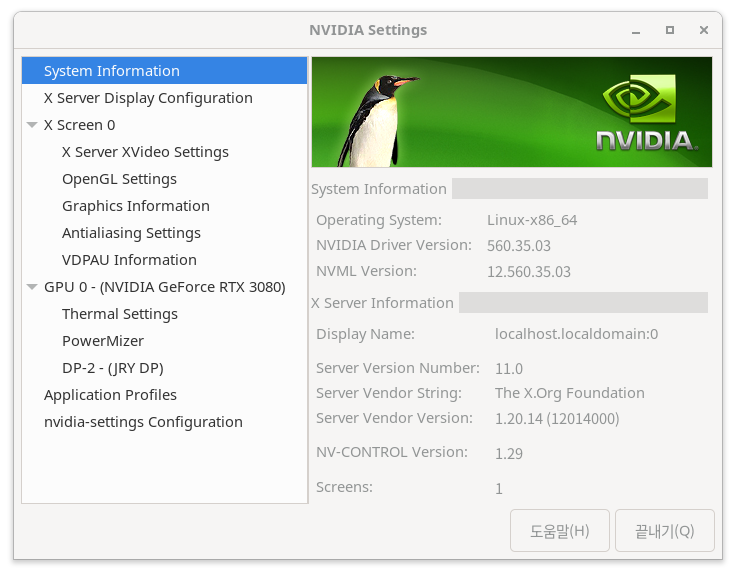The height and width of the screenshot is (576, 736).
Task: Open PowerMizer page
Action: pyautogui.click(x=103, y=341)
